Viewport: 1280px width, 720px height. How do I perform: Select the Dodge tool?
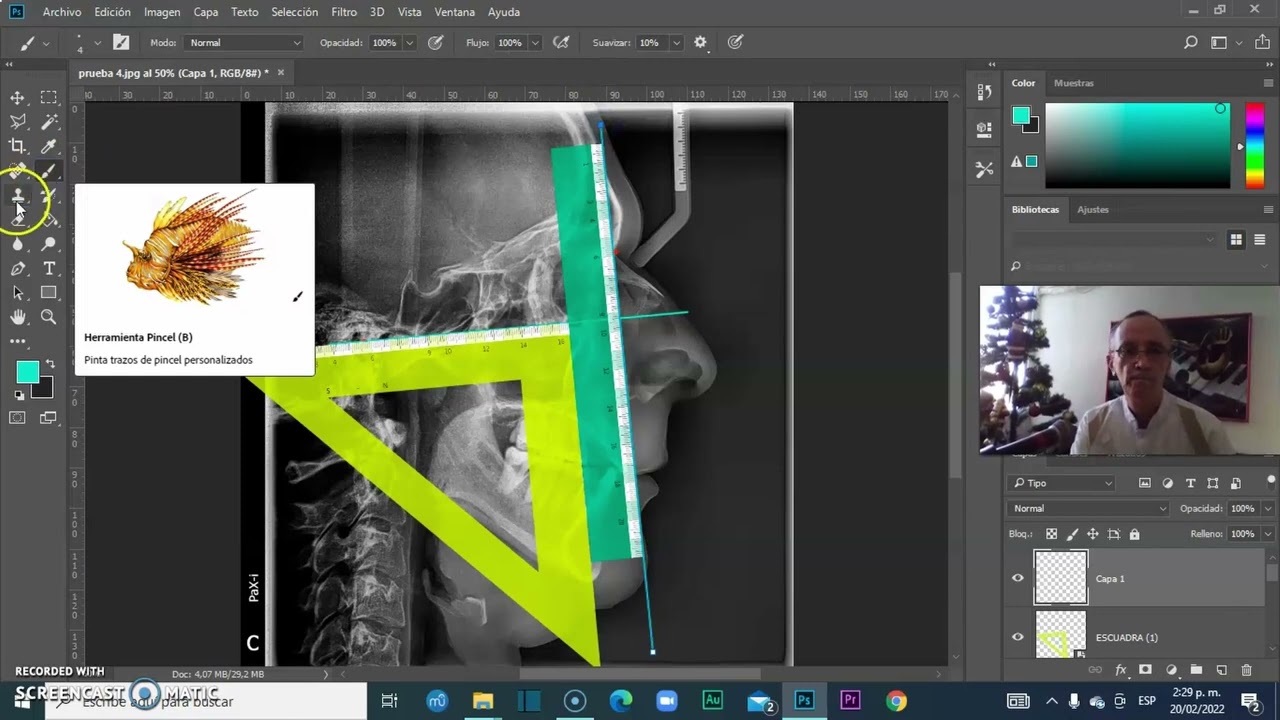coord(48,244)
